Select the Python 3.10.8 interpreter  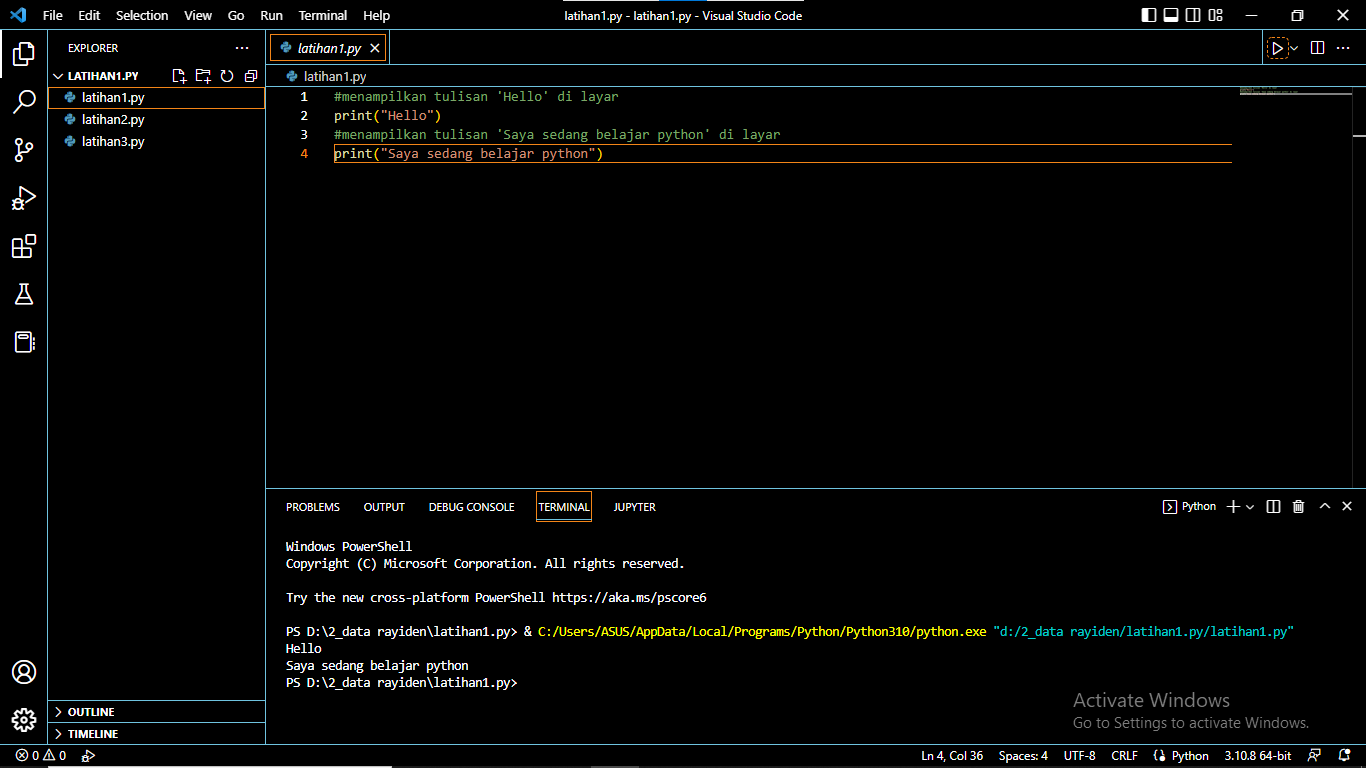click(x=1257, y=755)
